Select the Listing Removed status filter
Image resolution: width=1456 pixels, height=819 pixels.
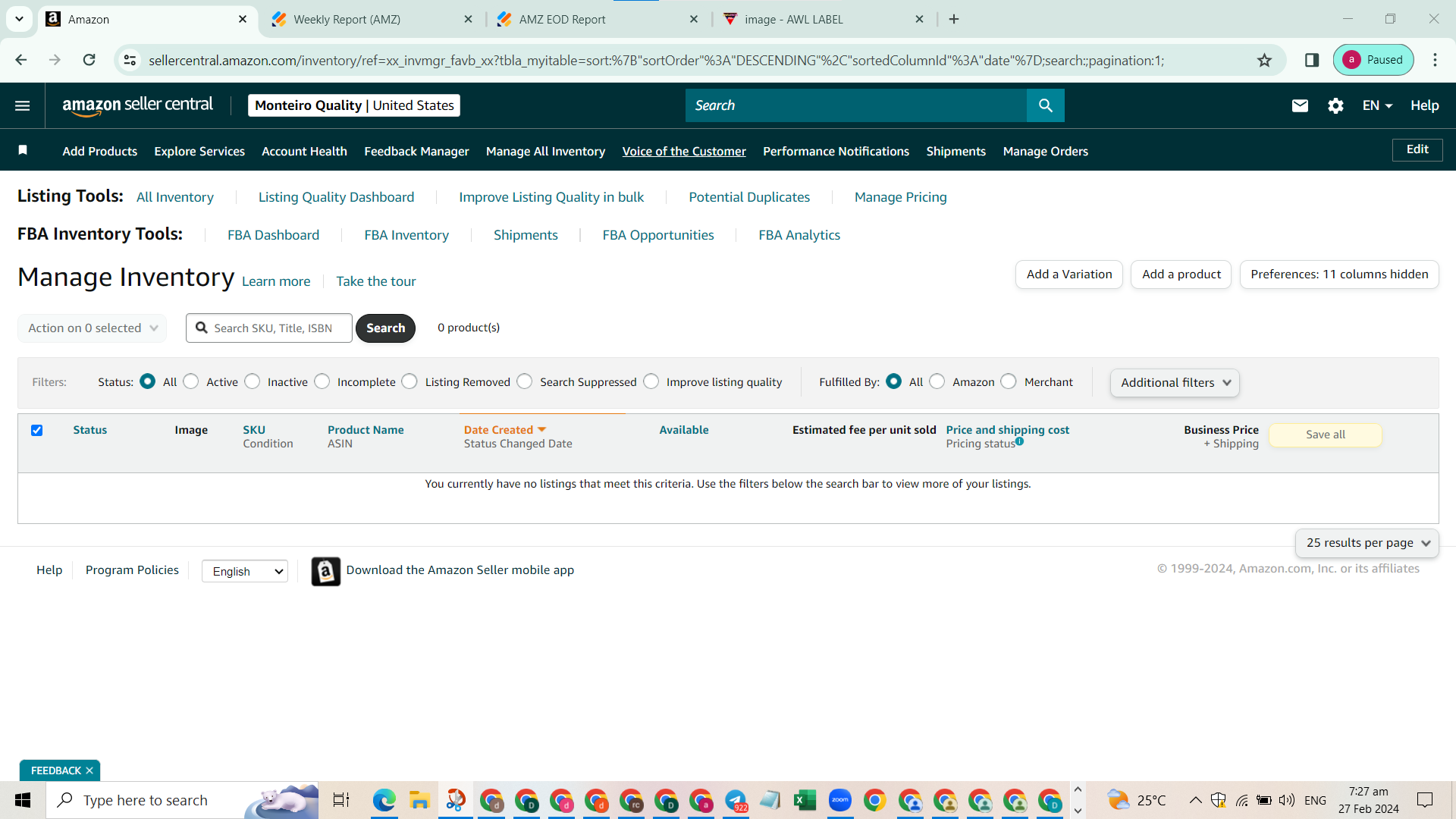(x=409, y=381)
